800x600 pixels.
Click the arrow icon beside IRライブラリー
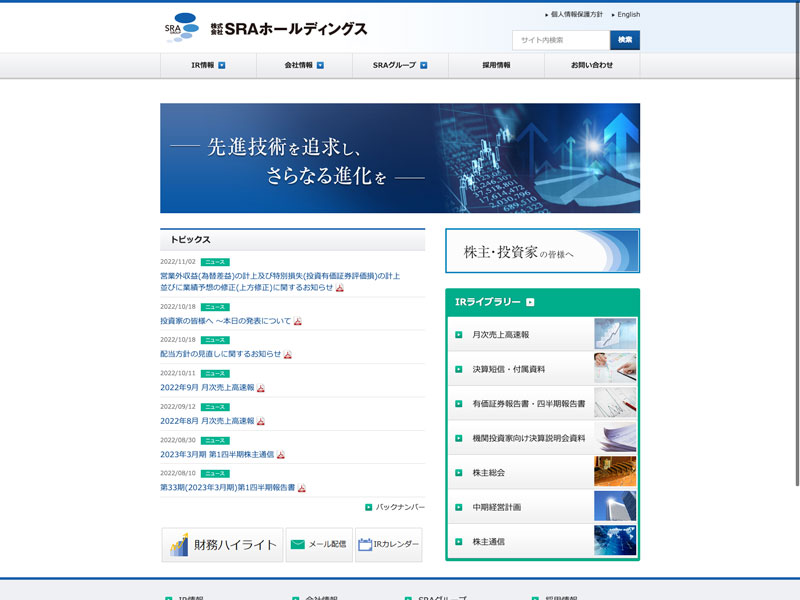click(x=530, y=302)
